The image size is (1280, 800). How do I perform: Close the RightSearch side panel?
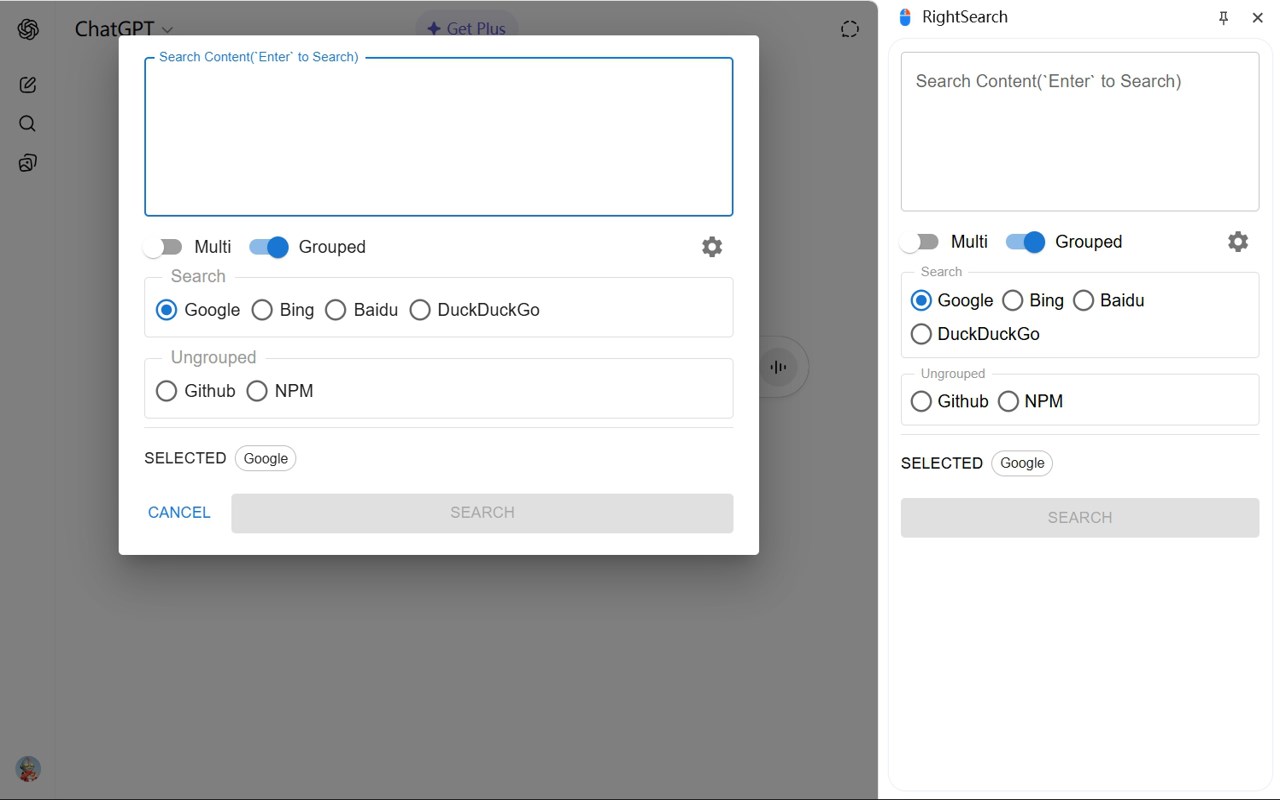(x=1258, y=18)
